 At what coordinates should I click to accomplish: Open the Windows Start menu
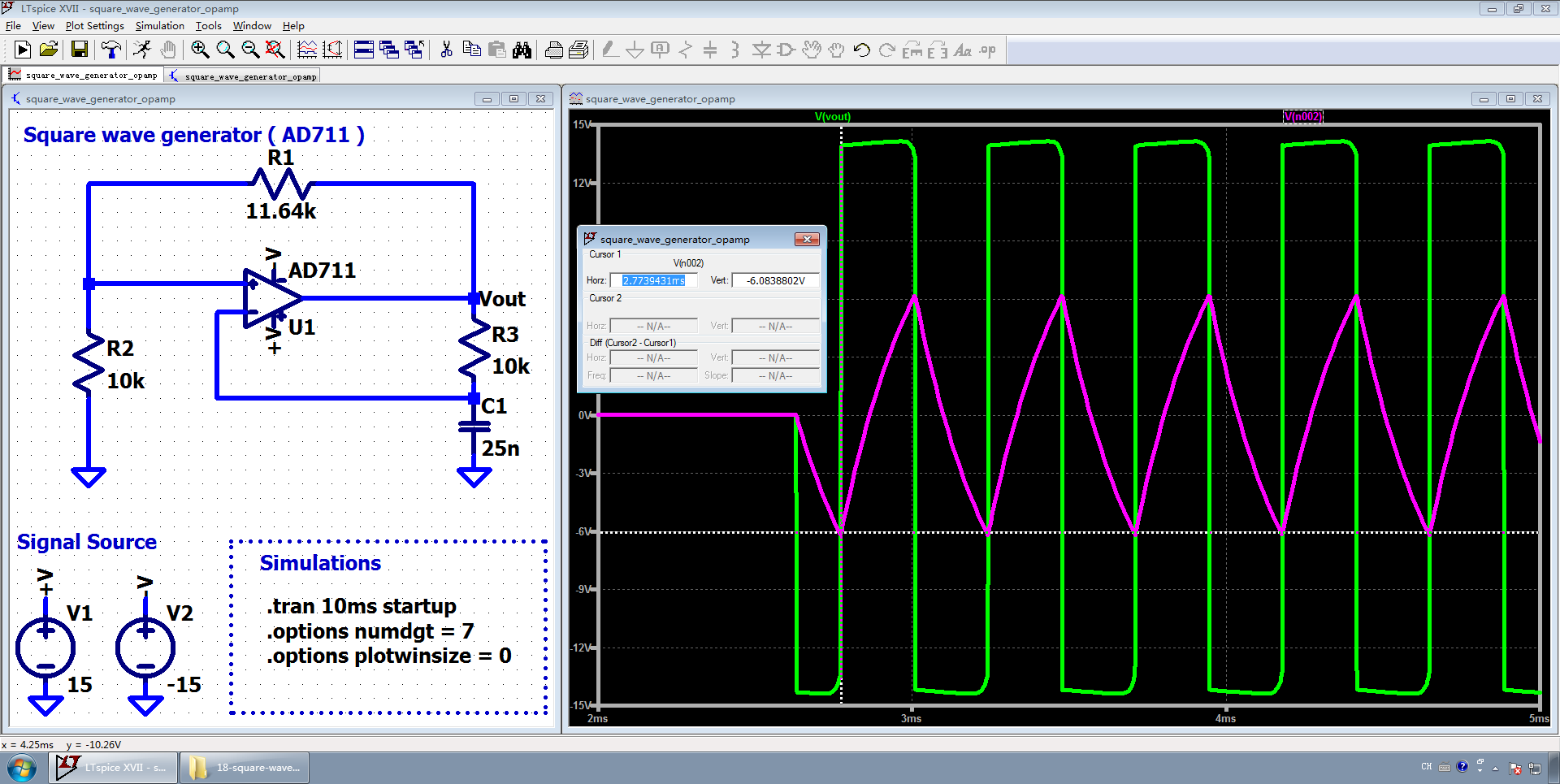(22, 768)
